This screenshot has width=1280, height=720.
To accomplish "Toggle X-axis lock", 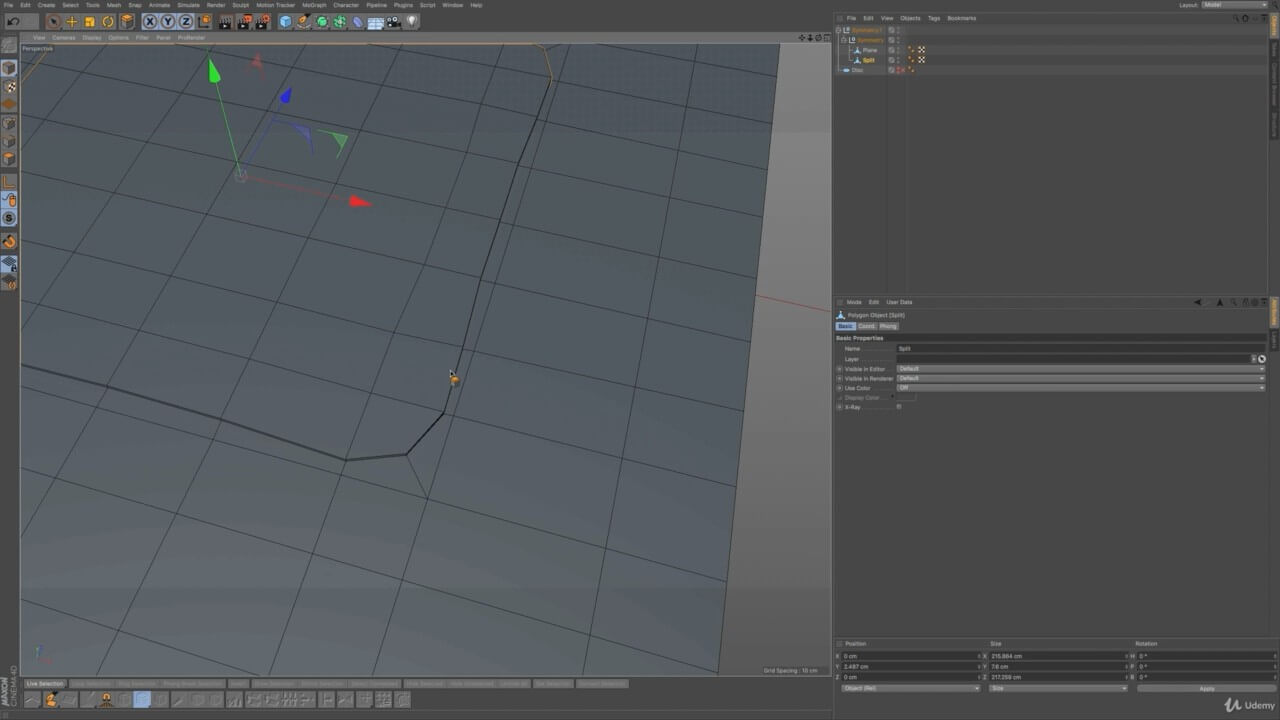I will (x=150, y=21).
